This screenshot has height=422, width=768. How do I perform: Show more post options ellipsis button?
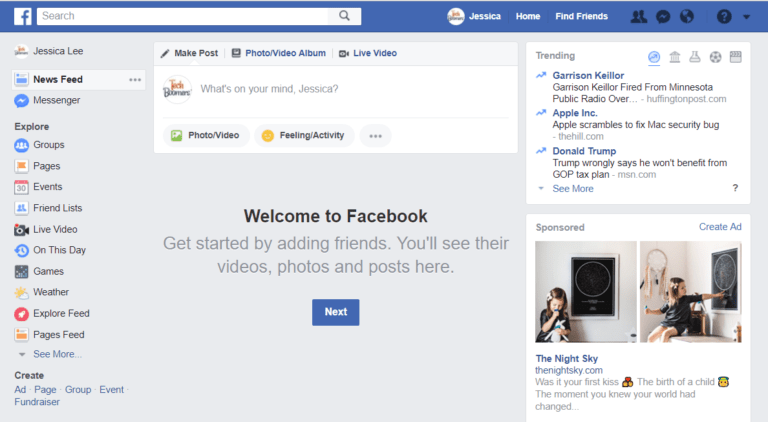(x=375, y=136)
